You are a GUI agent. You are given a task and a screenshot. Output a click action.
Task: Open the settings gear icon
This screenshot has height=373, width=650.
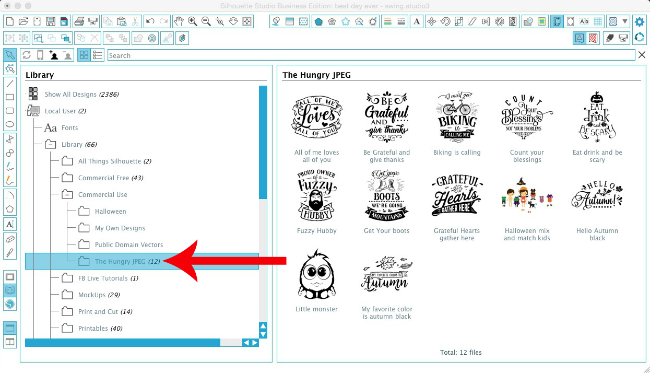640,22
